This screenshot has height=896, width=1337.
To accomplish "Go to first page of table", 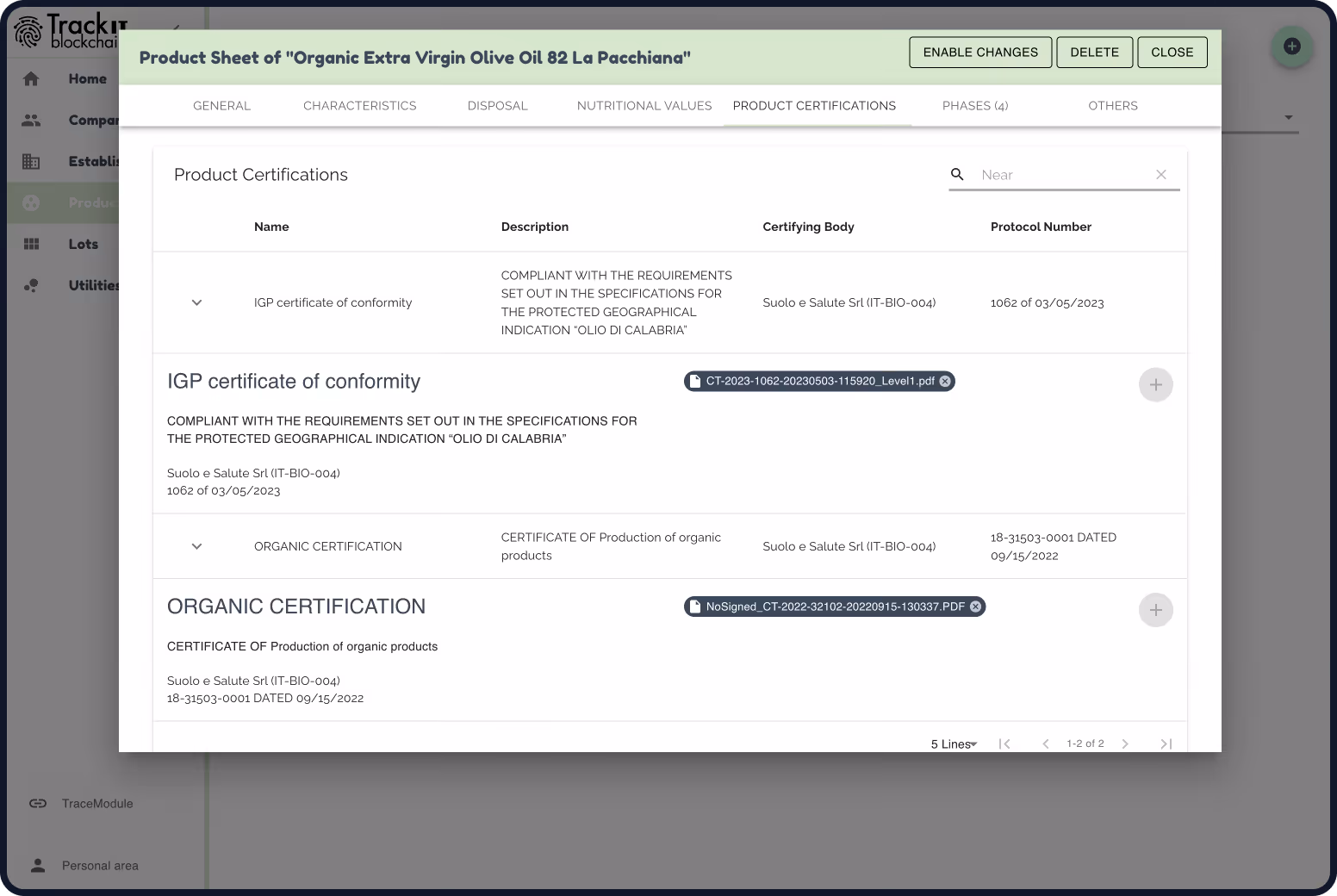I will pyautogui.click(x=1004, y=744).
